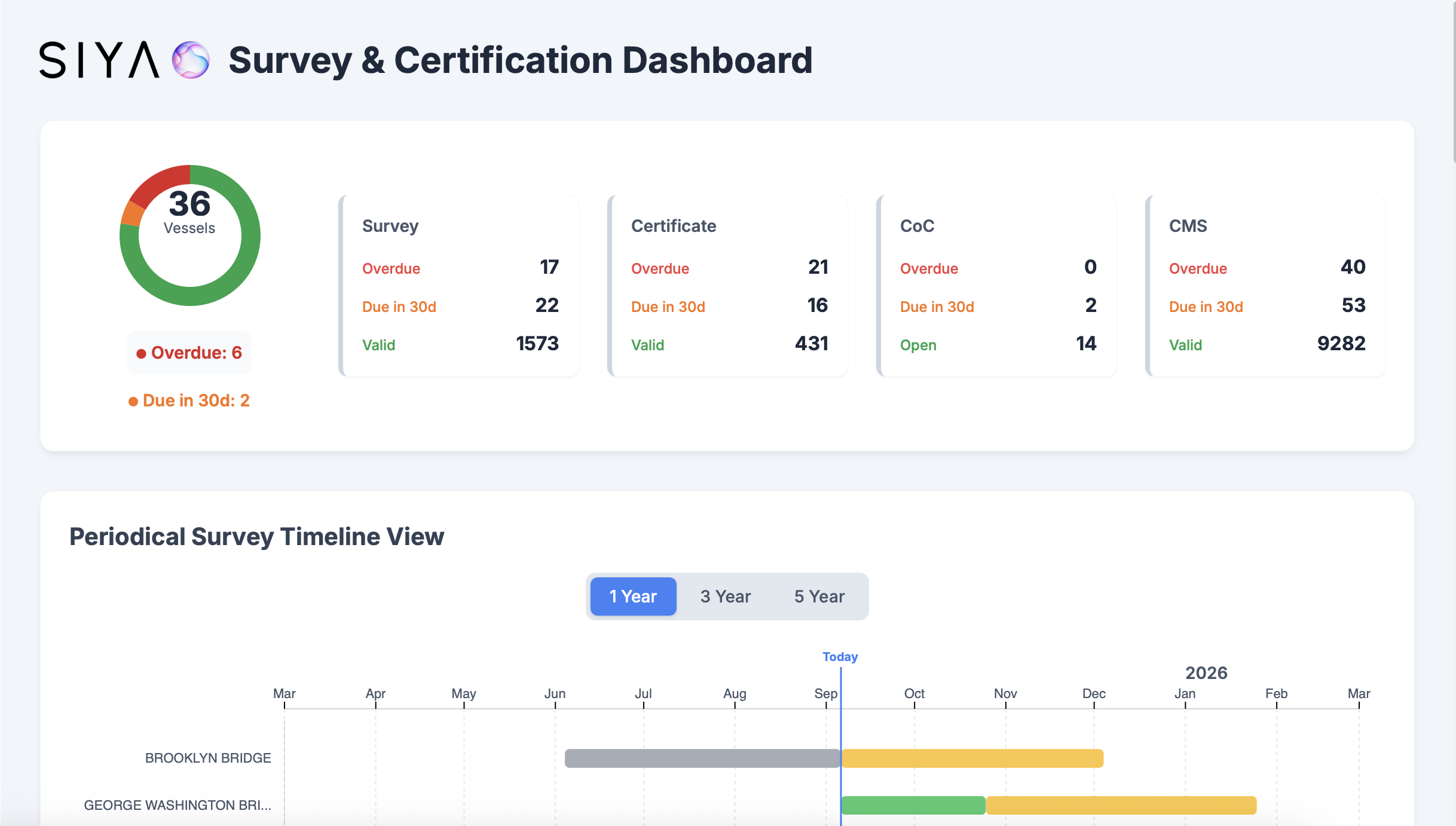The image size is (1456, 826).
Task: Click the Today marker on the timeline
Action: coord(840,656)
